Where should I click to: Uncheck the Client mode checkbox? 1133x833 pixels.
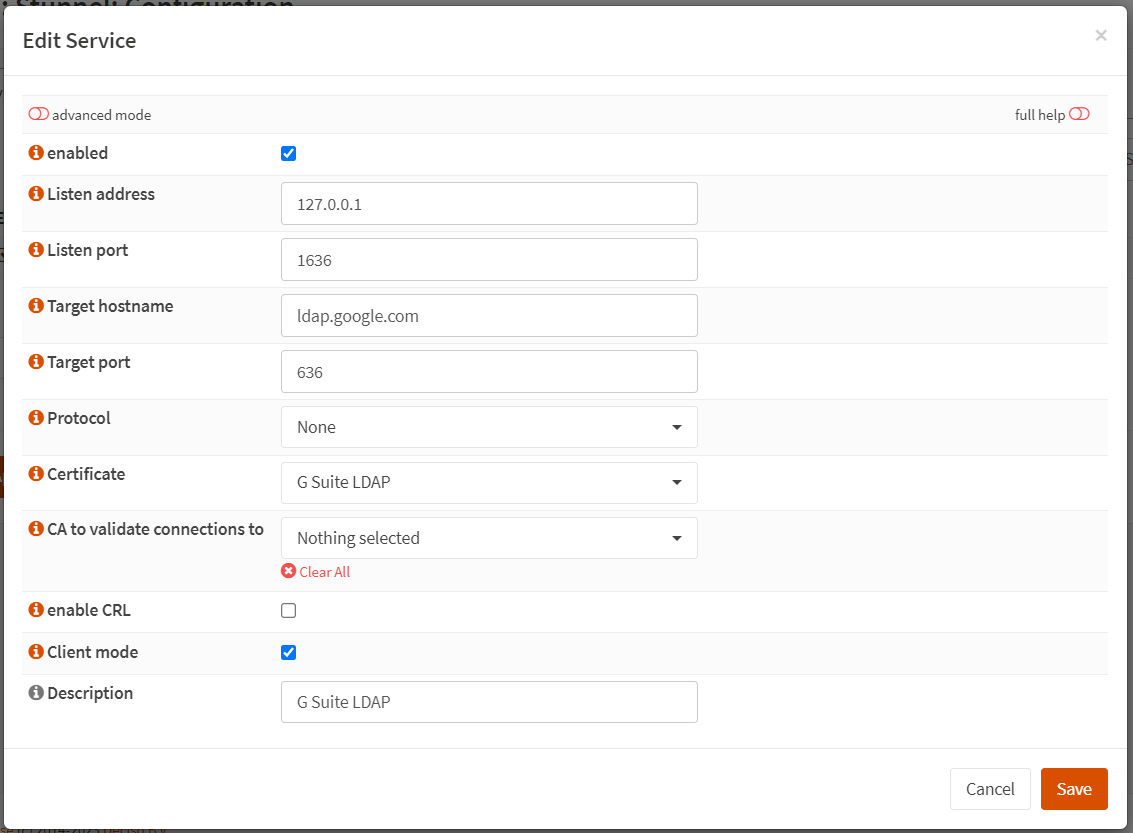tap(288, 652)
